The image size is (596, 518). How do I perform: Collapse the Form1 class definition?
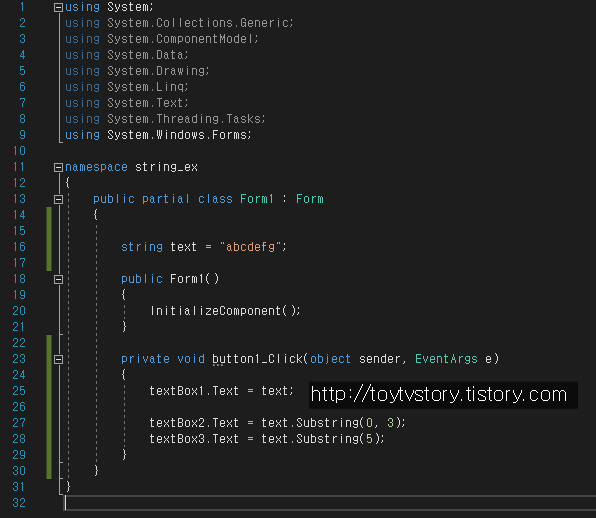coord(58,199)
